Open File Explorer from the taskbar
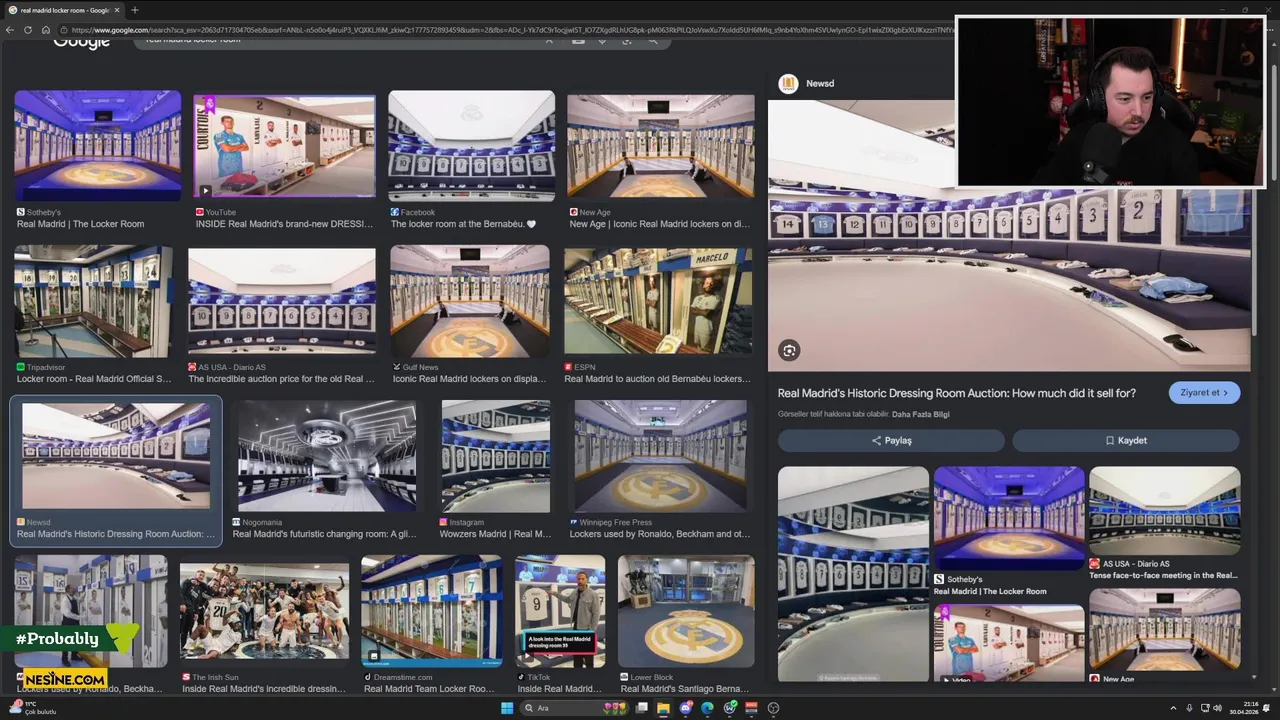 coord(663,708)
